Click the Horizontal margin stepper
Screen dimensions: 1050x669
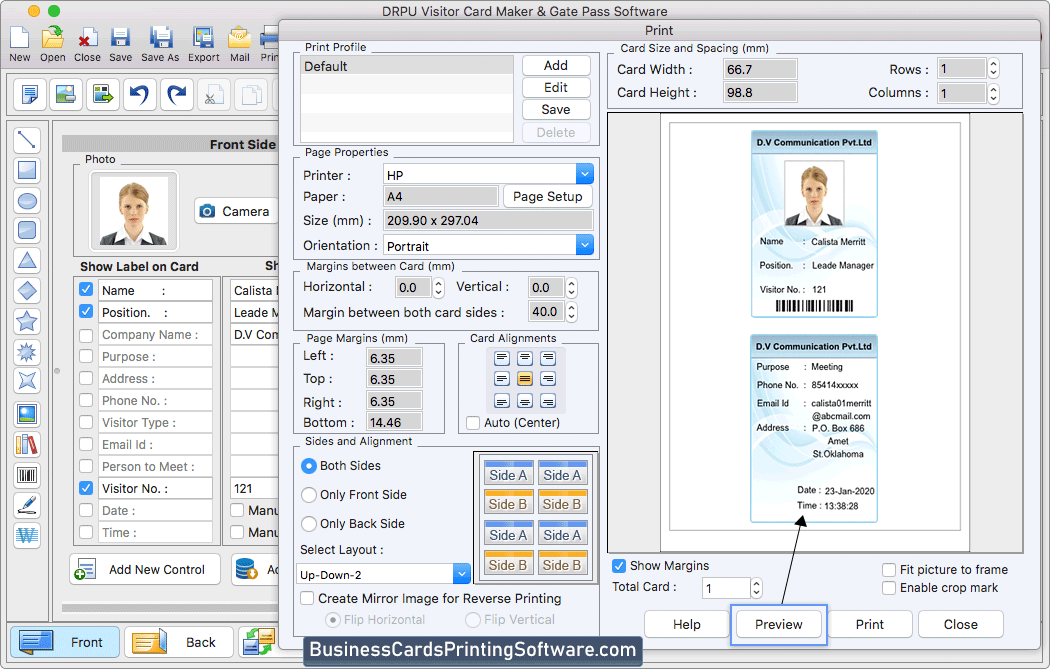(438, 288)
